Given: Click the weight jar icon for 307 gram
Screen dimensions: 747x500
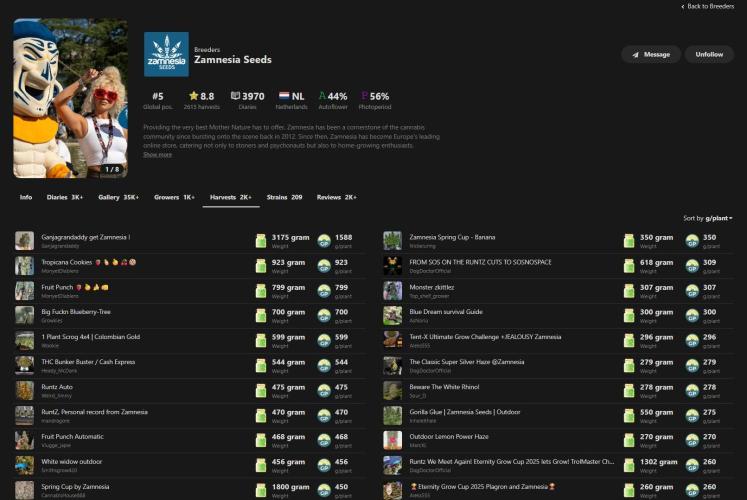Looking at the screenshot, I should (629, 290).
